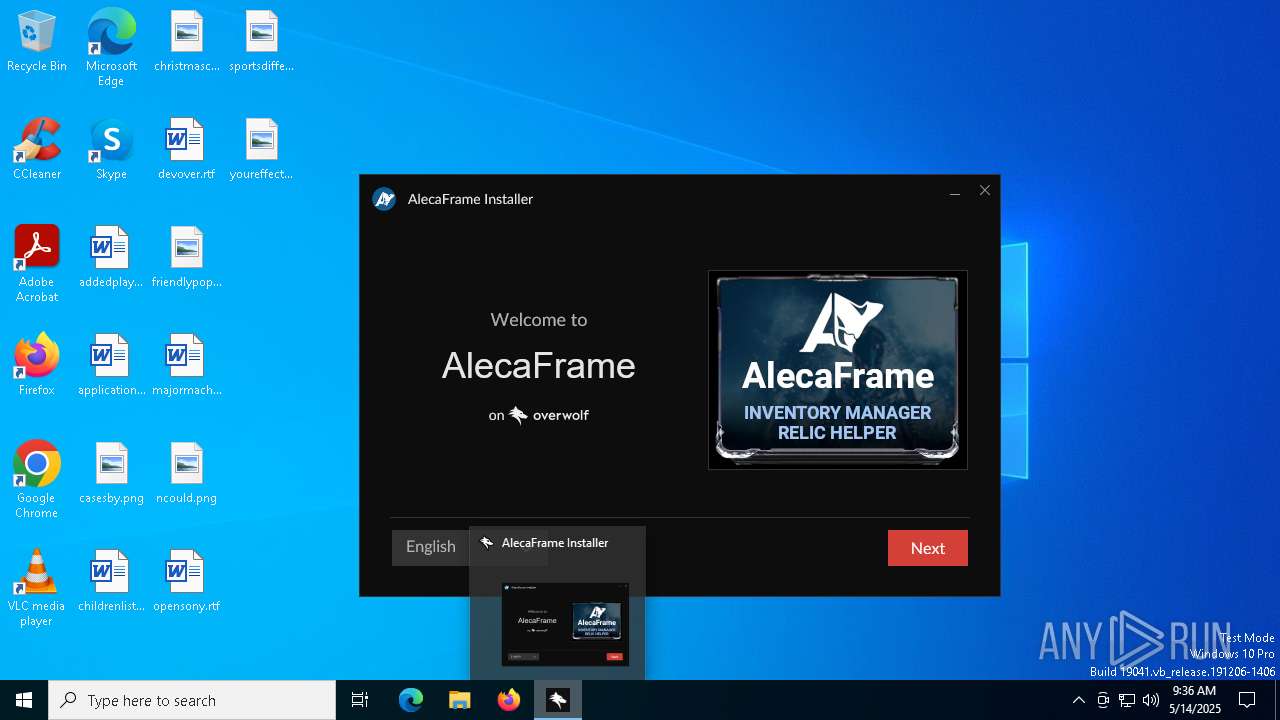Select the application... Word document
Image resolution: width=1280 pixels, height=720 pixels.
coord(111,365)
